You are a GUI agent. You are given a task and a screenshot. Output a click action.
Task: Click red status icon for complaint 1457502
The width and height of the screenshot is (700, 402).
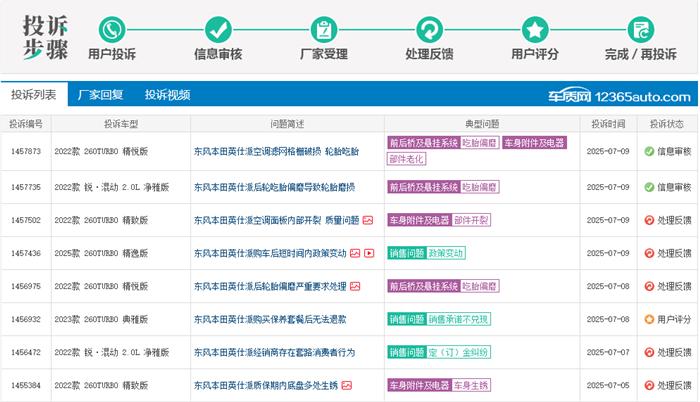[x=649, y=220]
